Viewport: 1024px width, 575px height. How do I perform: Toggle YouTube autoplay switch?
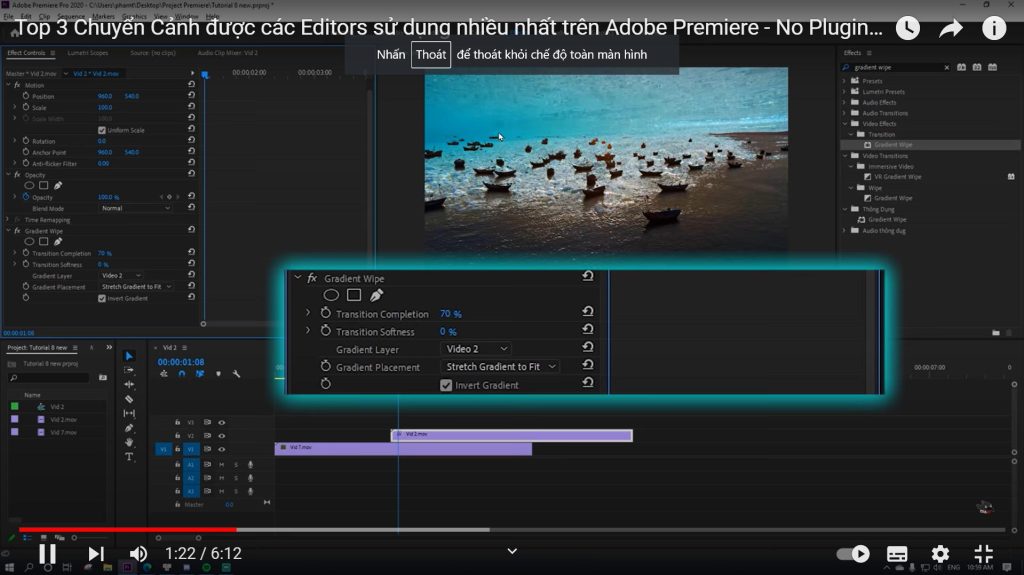(x=853, y=554)
